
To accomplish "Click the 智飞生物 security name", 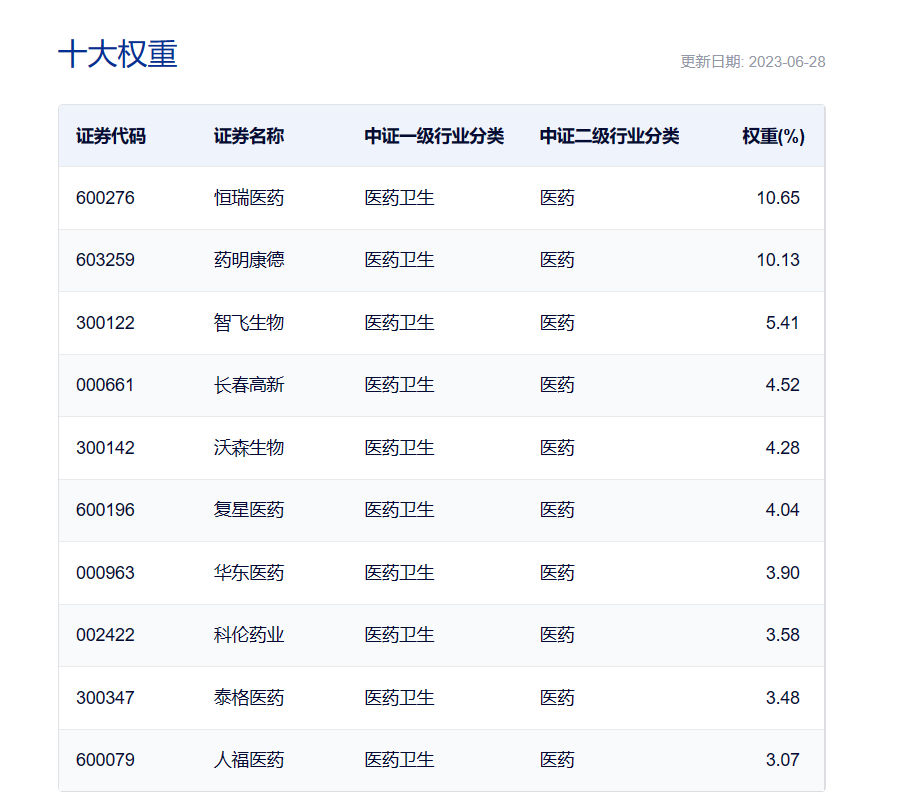I will pyautogui.click(x=249, y=323).
